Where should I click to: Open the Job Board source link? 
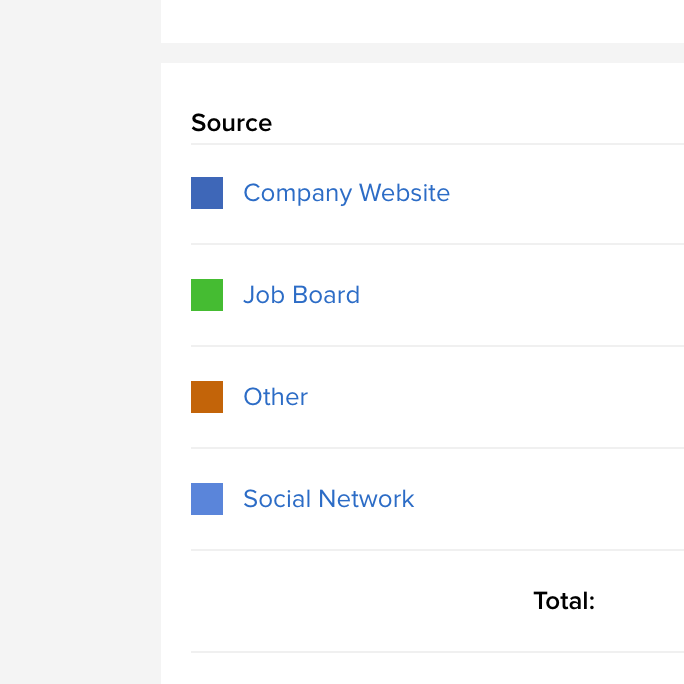pyautogui.click(x=301, y=295)
